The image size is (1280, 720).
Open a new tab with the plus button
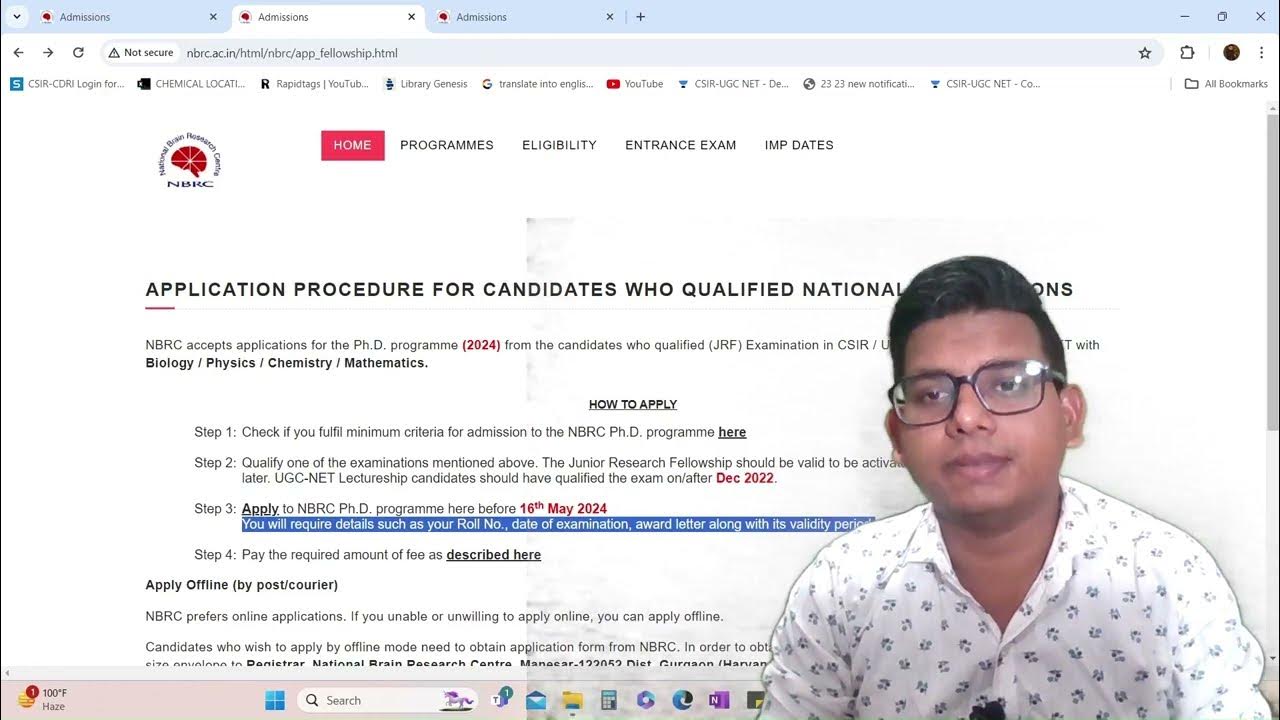[640, 16]
